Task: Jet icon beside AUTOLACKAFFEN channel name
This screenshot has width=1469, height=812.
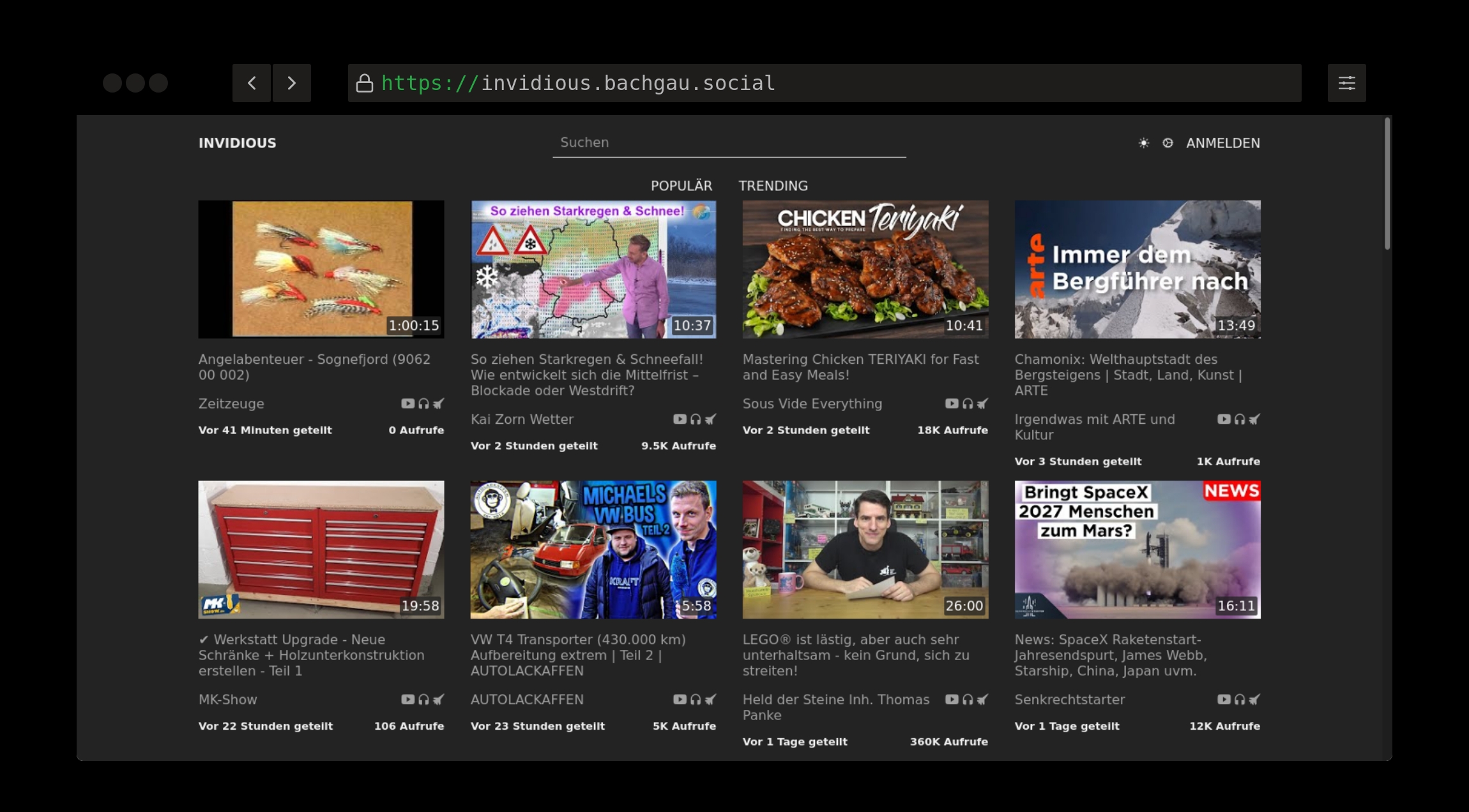Action: point(710,700)
